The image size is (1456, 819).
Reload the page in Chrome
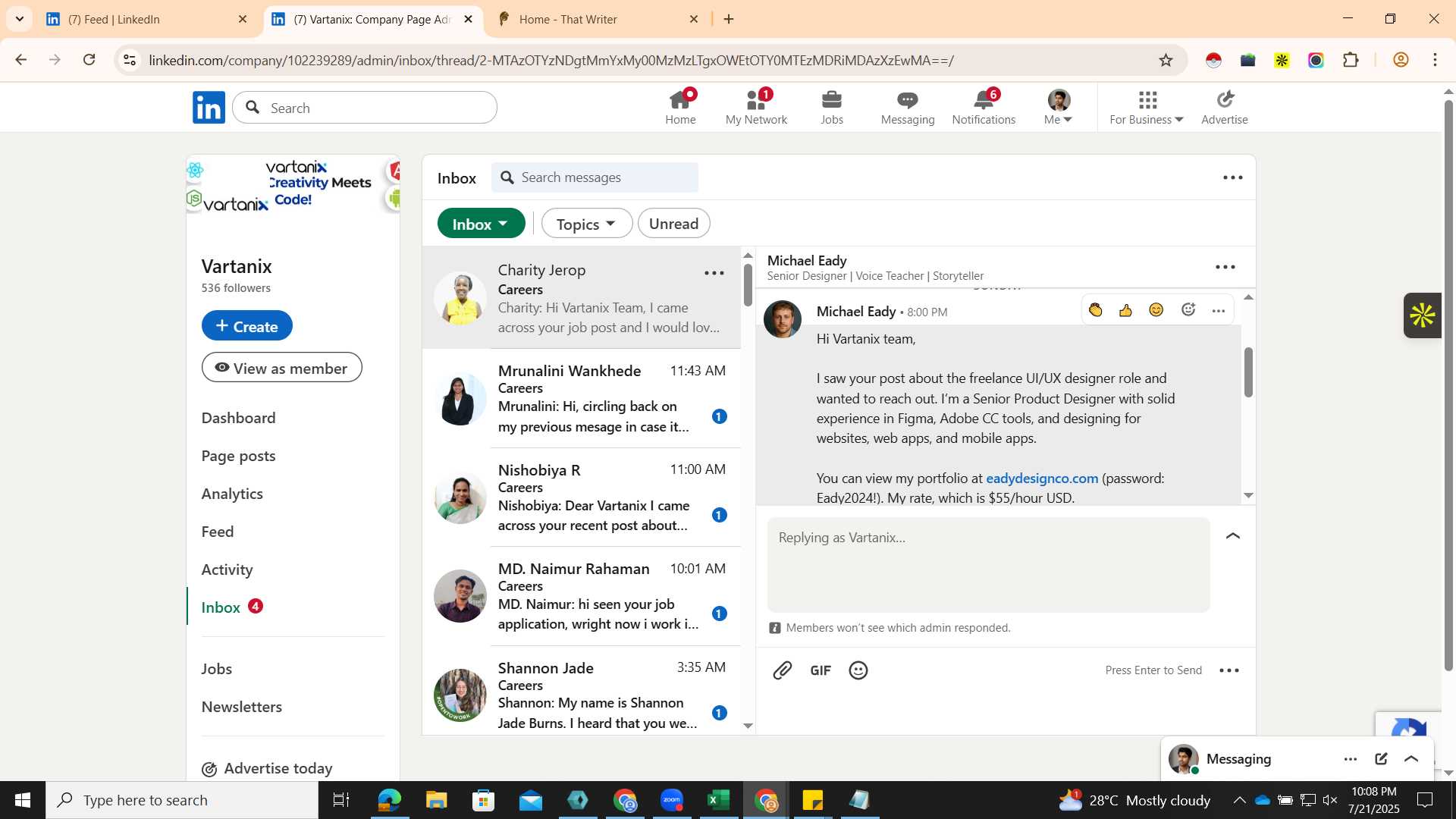[89, 60]
